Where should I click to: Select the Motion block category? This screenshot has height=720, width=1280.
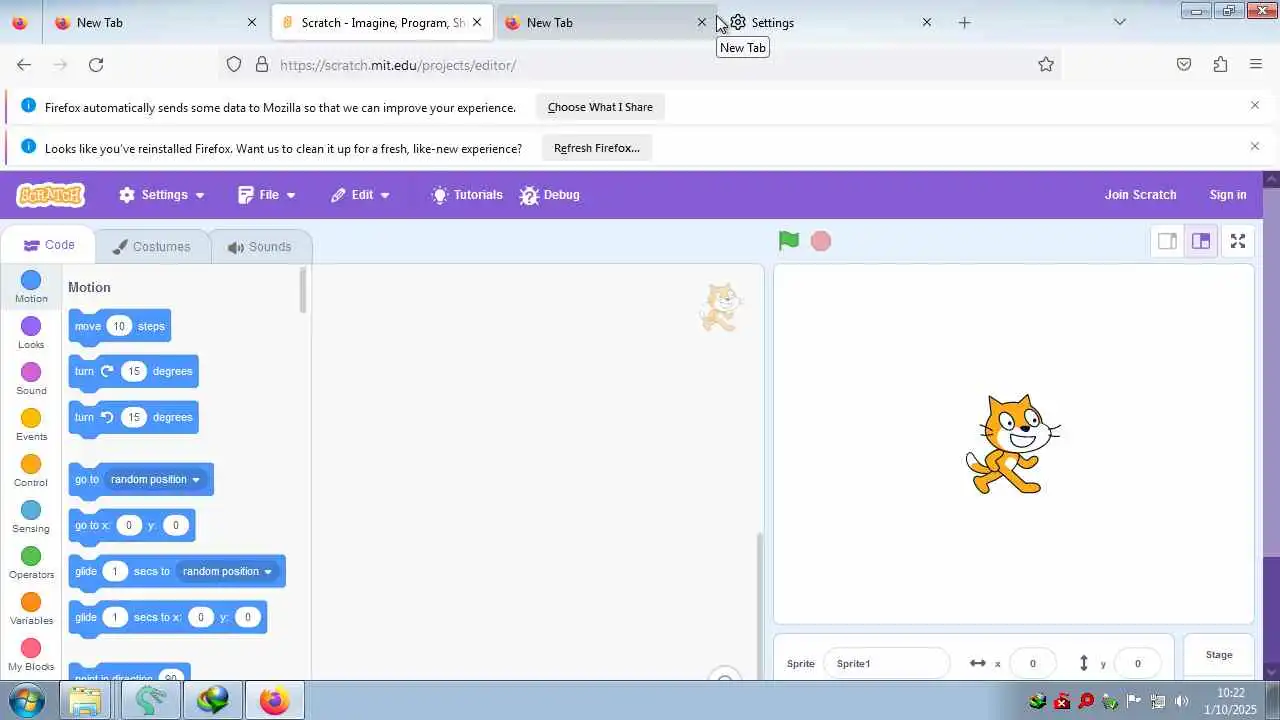[x=31, y=287]
